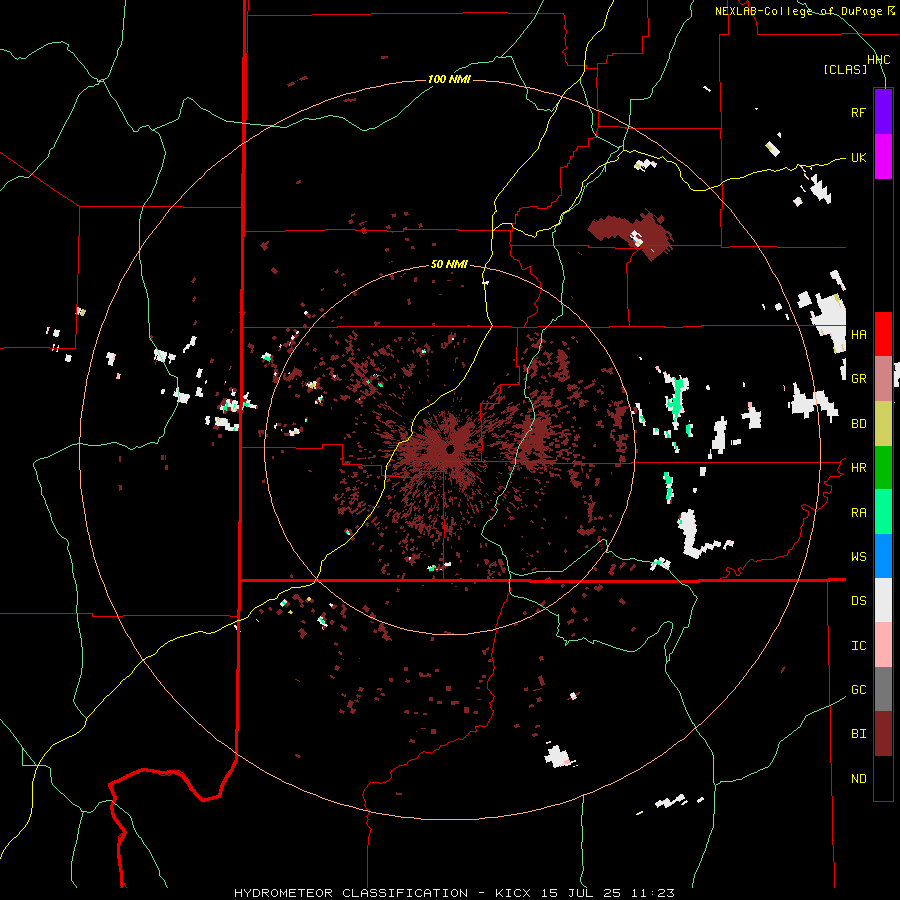Click the UK magenta legend swatch
The width and height of the screenshot is (900, 900).
point(883,157)
